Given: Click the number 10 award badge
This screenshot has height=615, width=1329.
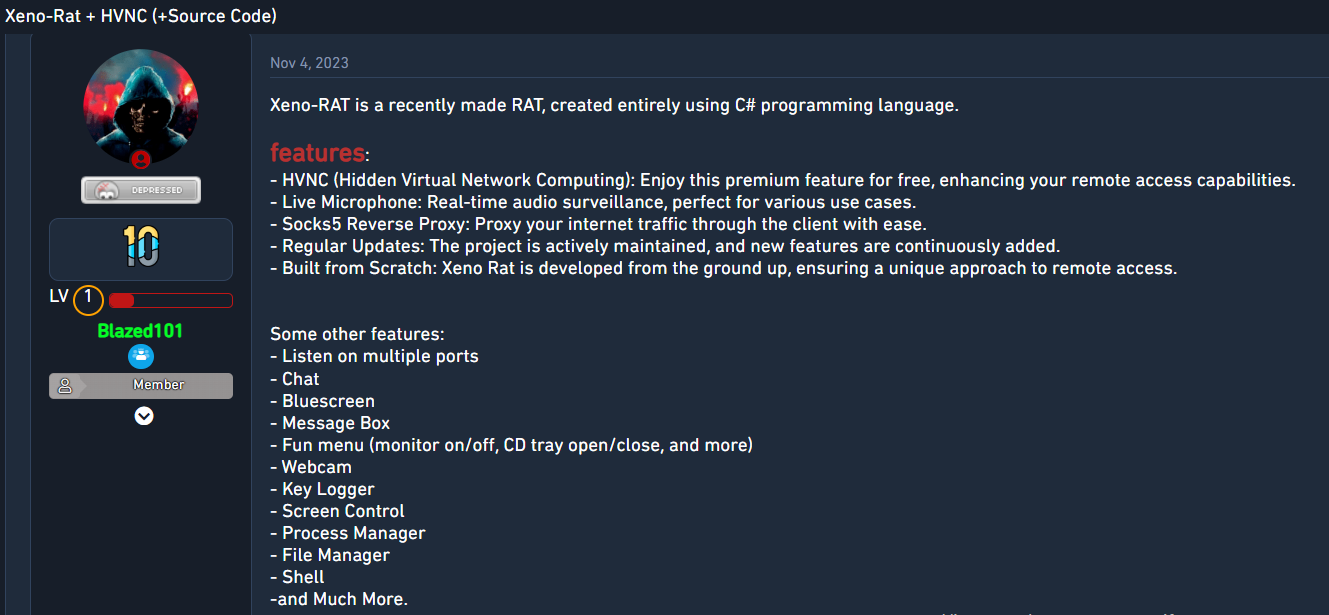Looking at the screenshot, I should click(x=141, y=247).
